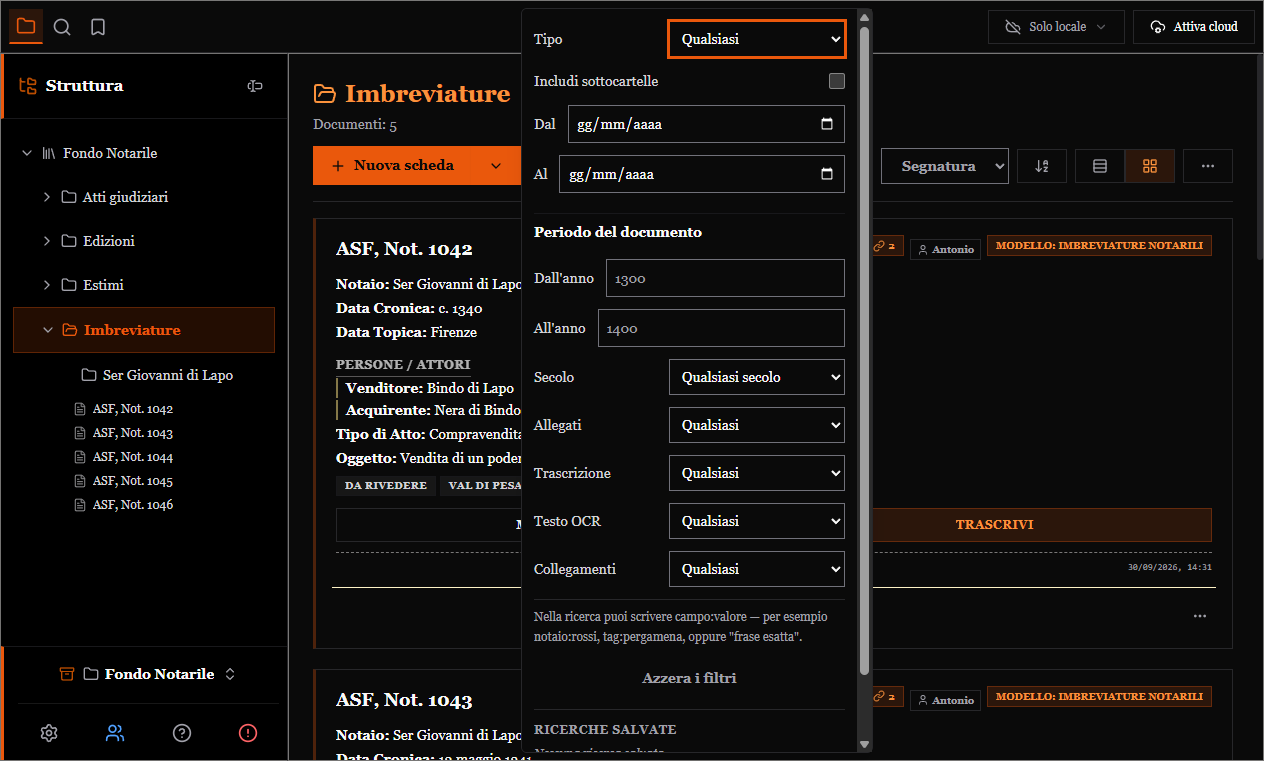This screenshot has width=1264, height=761.
Task: Collapse the Fondo Notarile tree node
Action: click(27, 153)
